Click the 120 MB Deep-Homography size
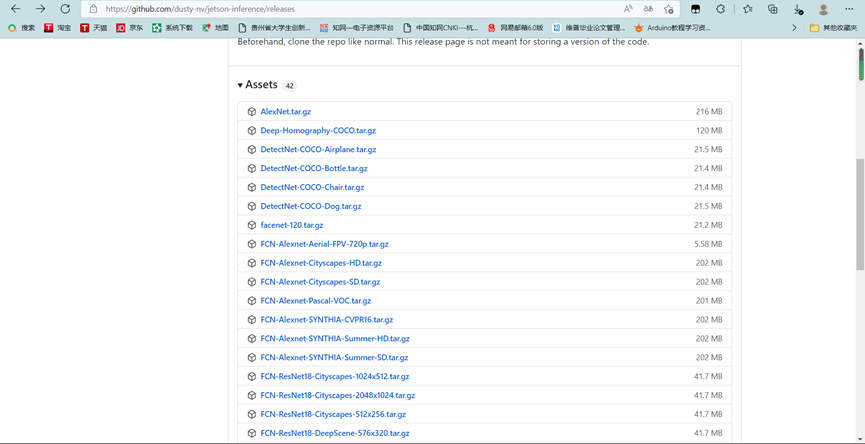The image size is (865, 444). point(709,131)
